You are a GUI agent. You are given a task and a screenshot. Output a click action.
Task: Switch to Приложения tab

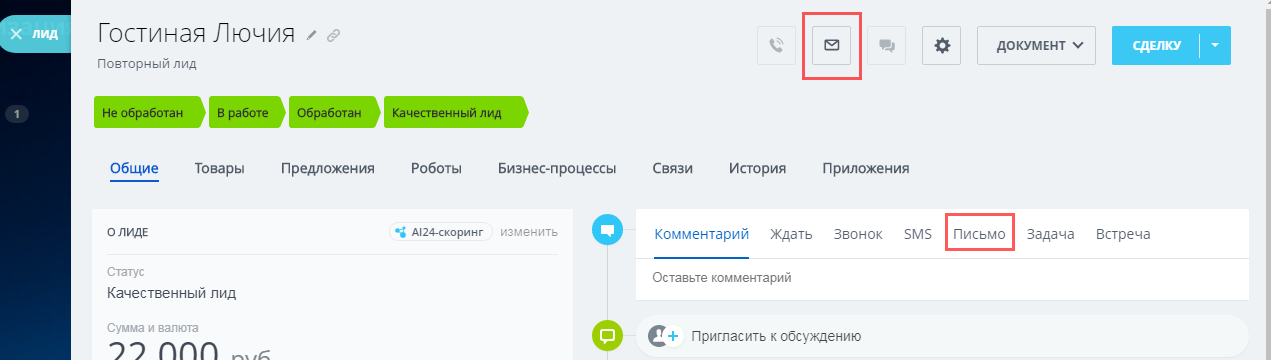coord(866,168)
